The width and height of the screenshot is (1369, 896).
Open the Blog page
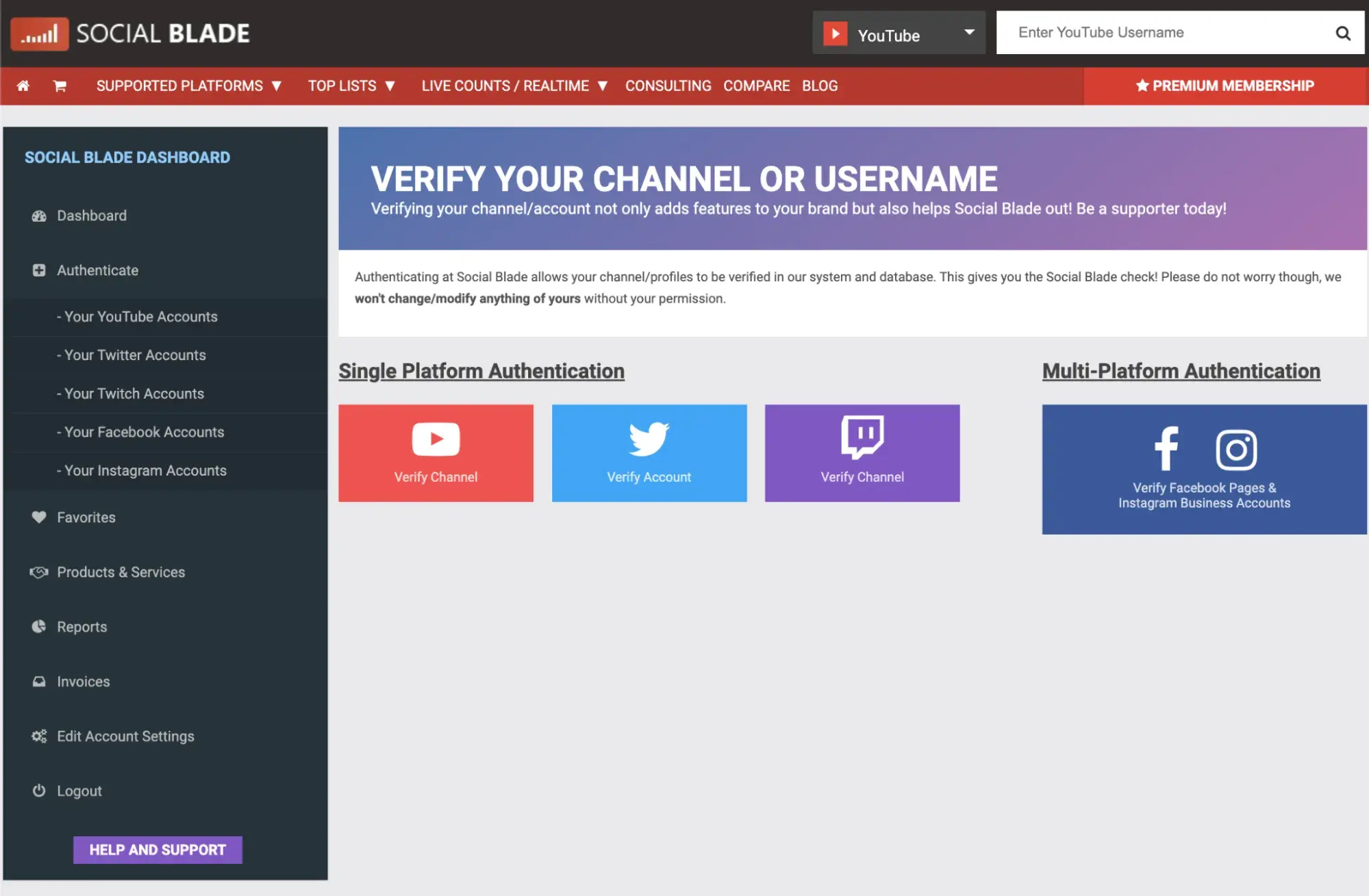click(820, 86)
